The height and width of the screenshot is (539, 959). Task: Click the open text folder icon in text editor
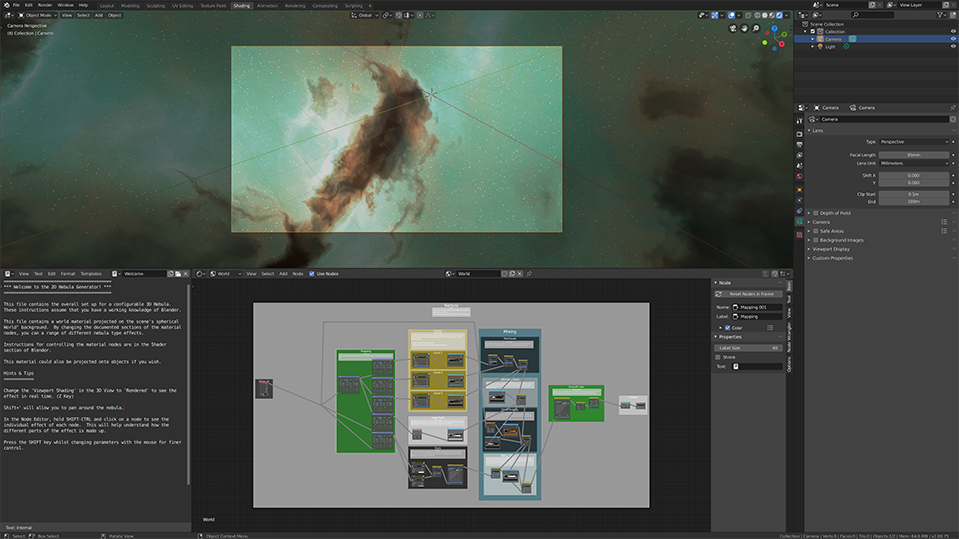click(178, 273)
